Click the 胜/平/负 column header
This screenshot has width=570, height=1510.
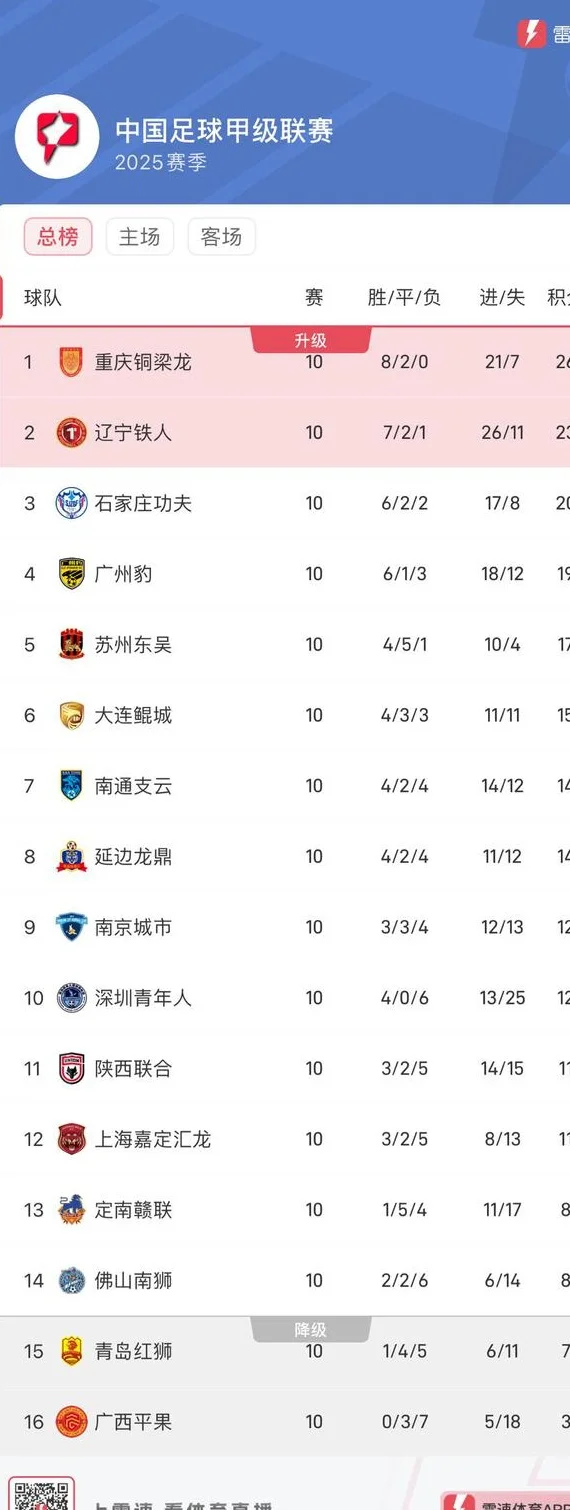[404, 297]
